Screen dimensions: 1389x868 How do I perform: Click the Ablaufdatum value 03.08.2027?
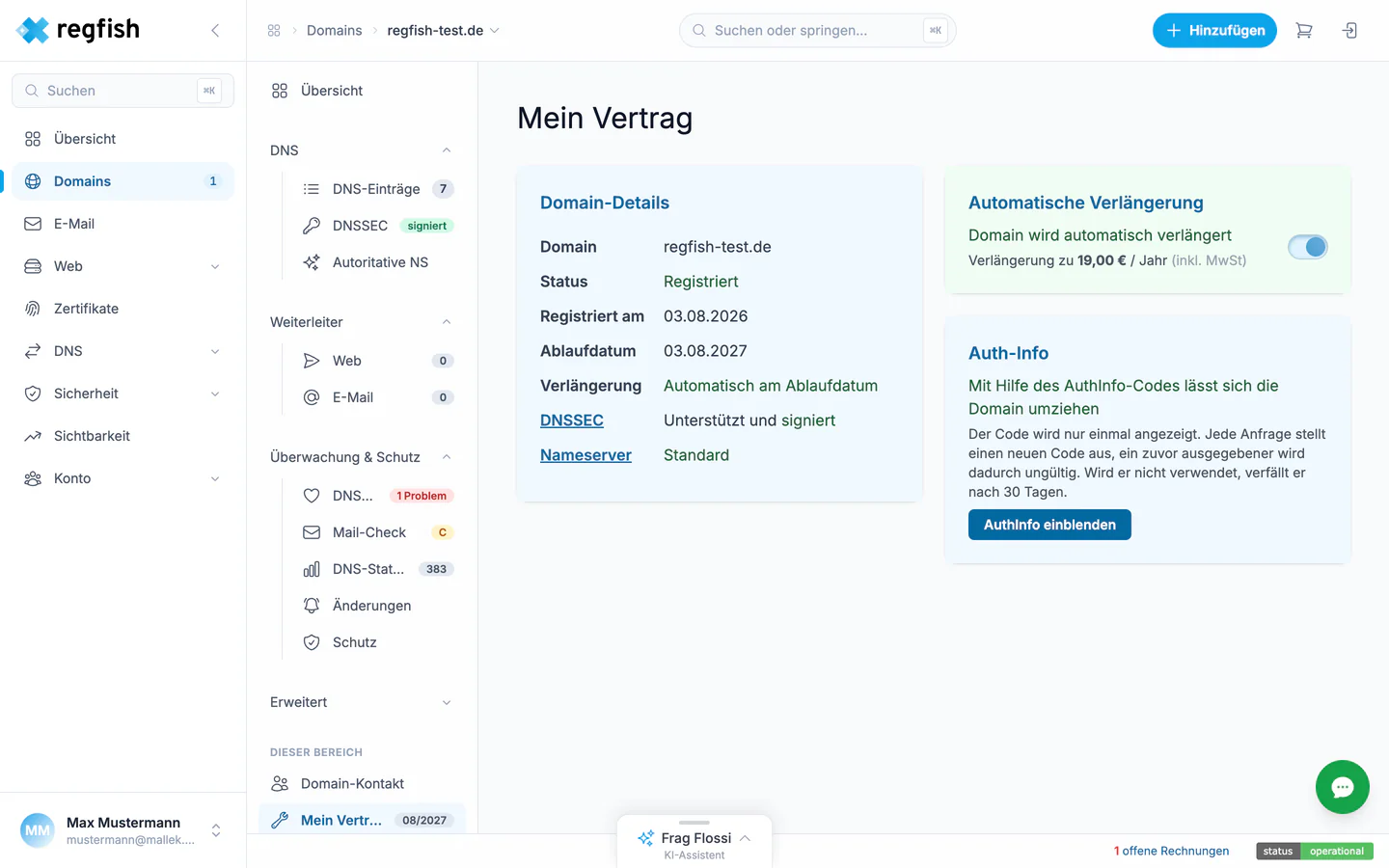(x=705, y=351)
